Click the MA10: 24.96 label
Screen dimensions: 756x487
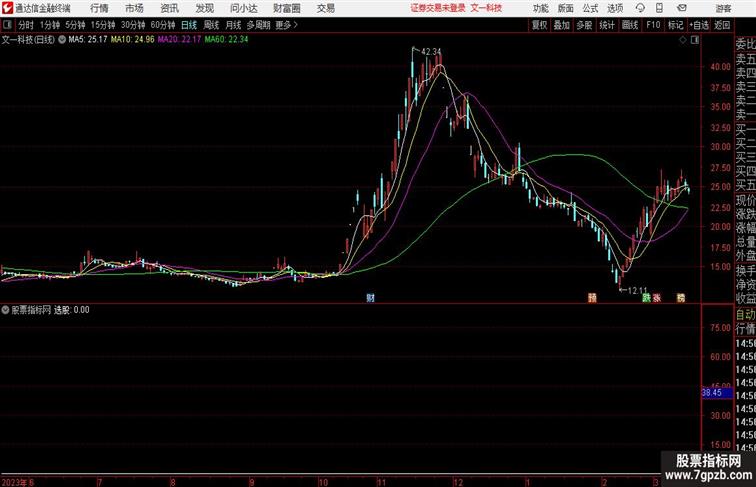point(133,40)
